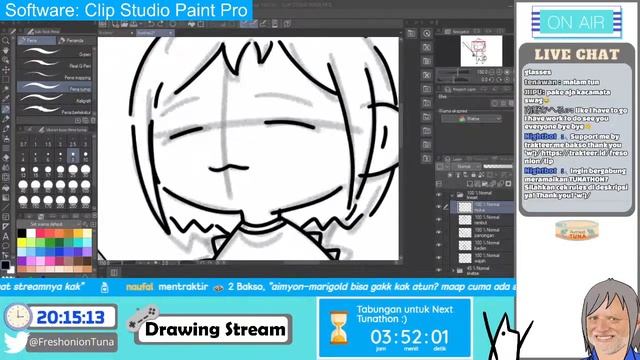Click the hourglass icon beside Tunathon timer
The image size is (640, 360).
(x=339, y=328)
